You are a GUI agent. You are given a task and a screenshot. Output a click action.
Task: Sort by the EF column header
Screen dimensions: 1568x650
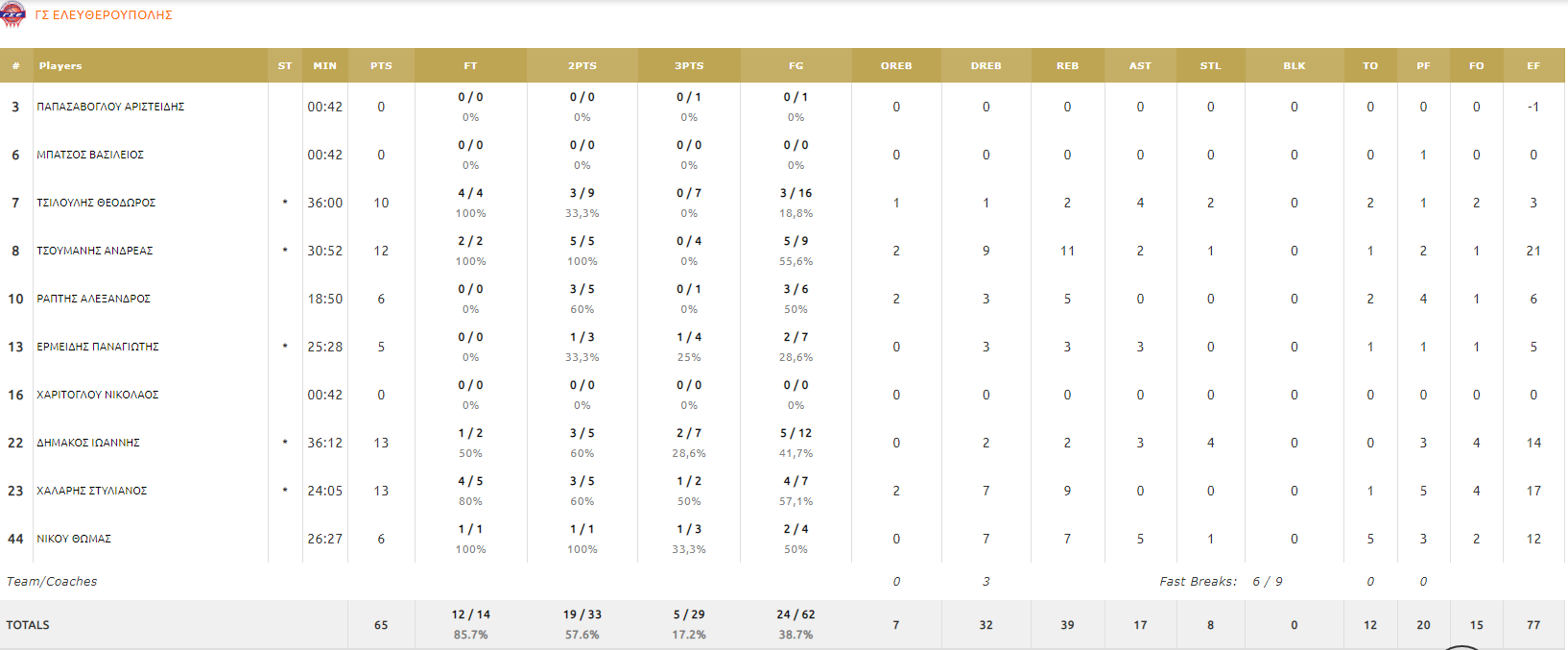coord(1533,66)
